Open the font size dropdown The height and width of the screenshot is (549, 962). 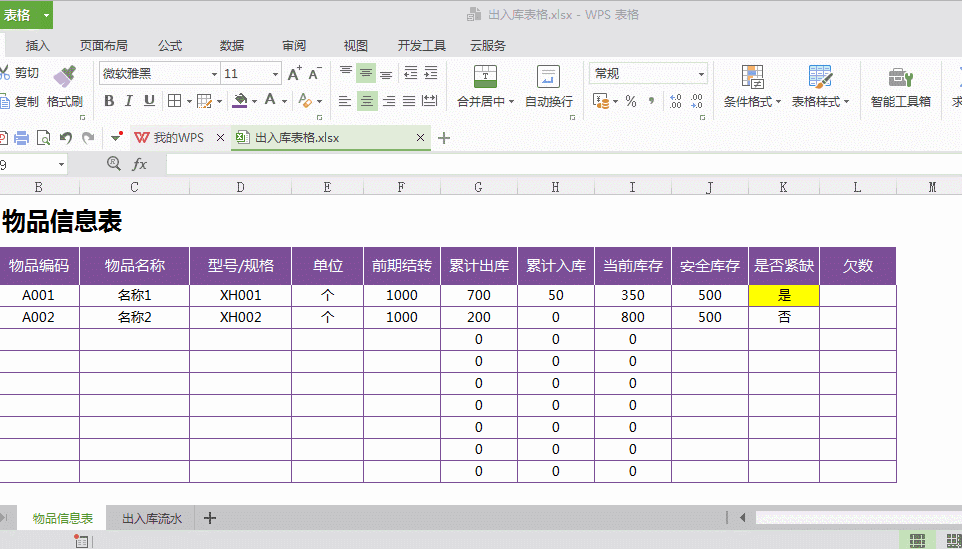point(275,74)
